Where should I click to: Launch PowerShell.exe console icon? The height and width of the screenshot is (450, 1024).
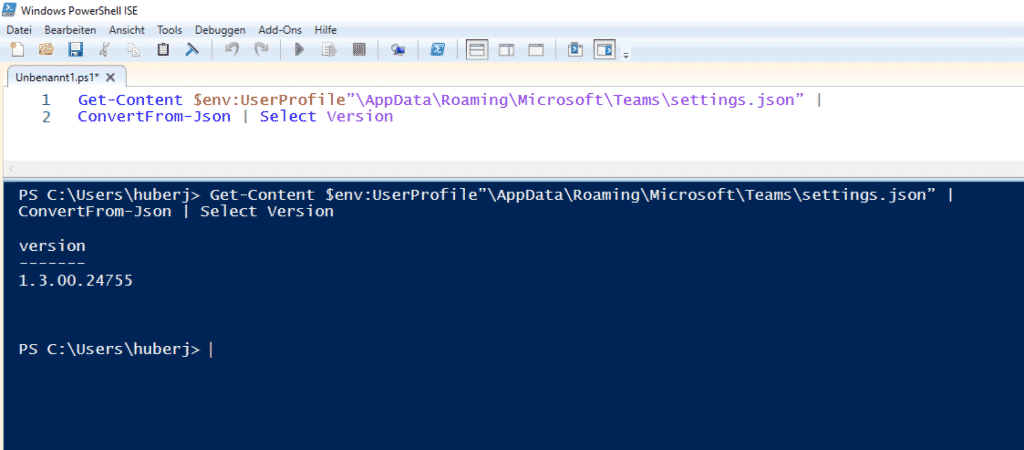[438, 50]
